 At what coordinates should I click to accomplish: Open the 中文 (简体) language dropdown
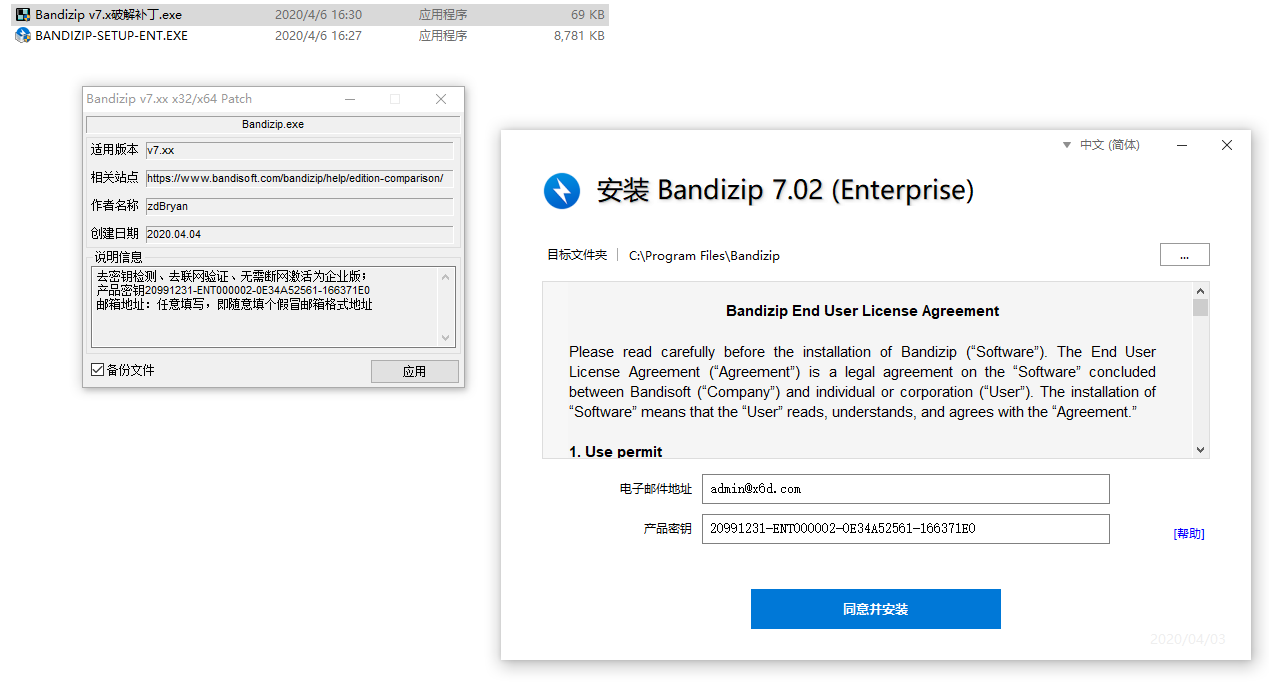[1101, 145]
